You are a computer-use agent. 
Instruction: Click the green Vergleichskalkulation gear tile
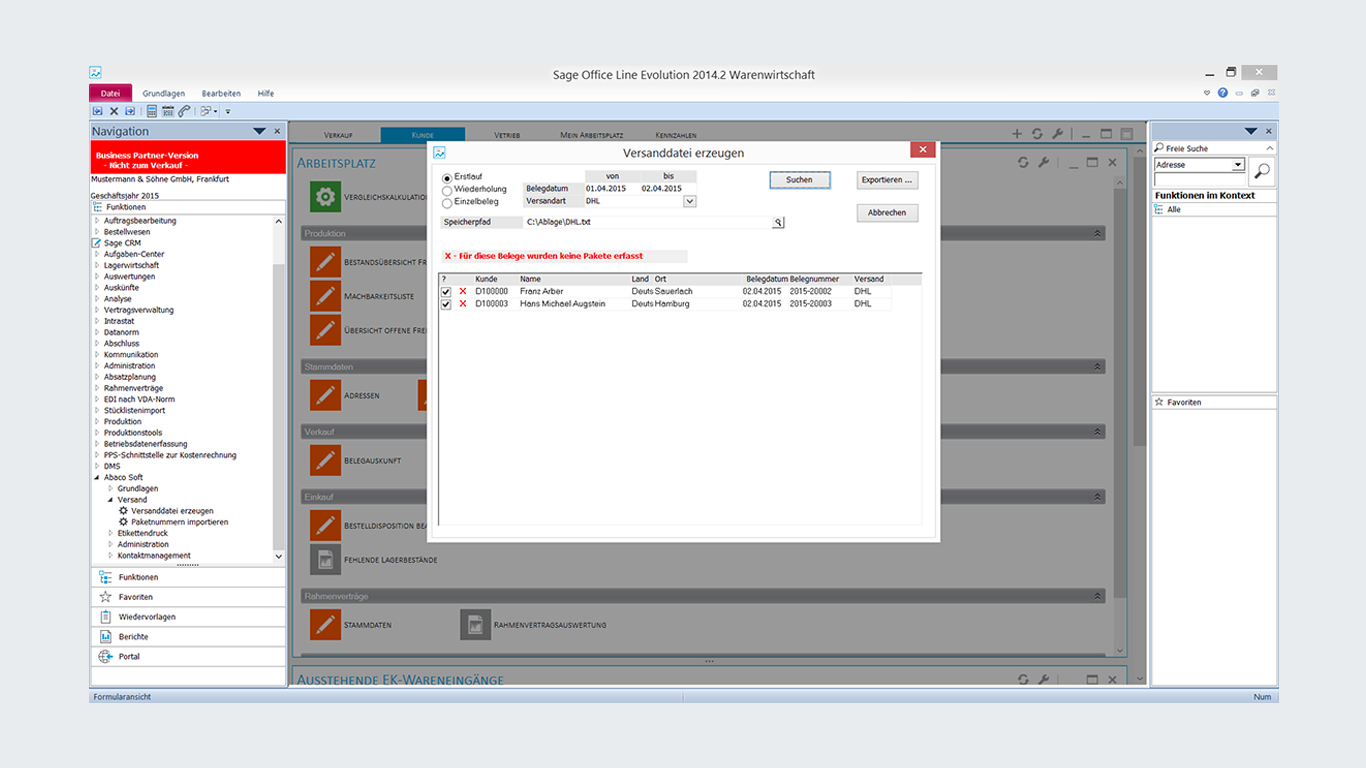click(325, 197)
